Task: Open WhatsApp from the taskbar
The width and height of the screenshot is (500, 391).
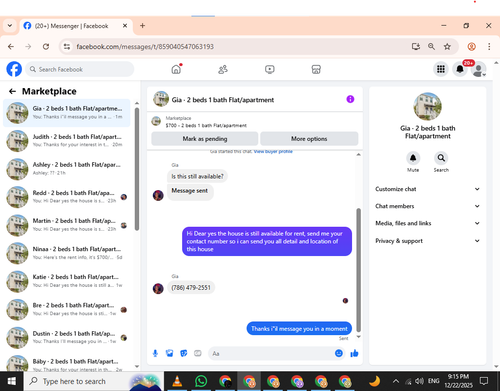Action: point(201,381)
